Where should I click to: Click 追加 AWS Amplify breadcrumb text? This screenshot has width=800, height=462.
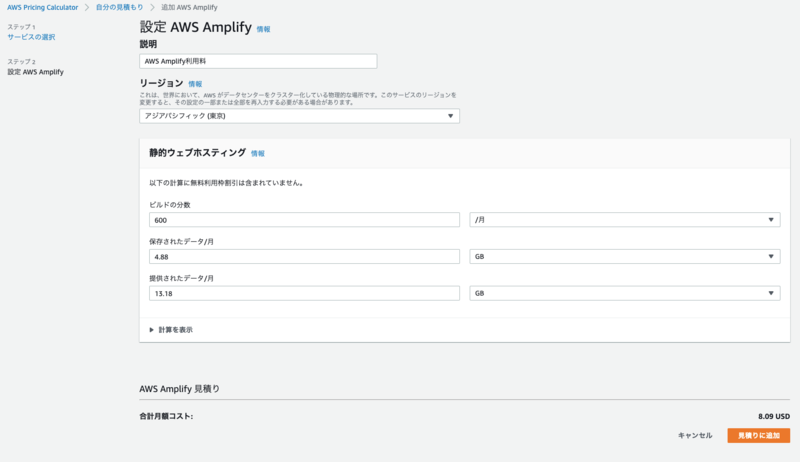point(189,8)
